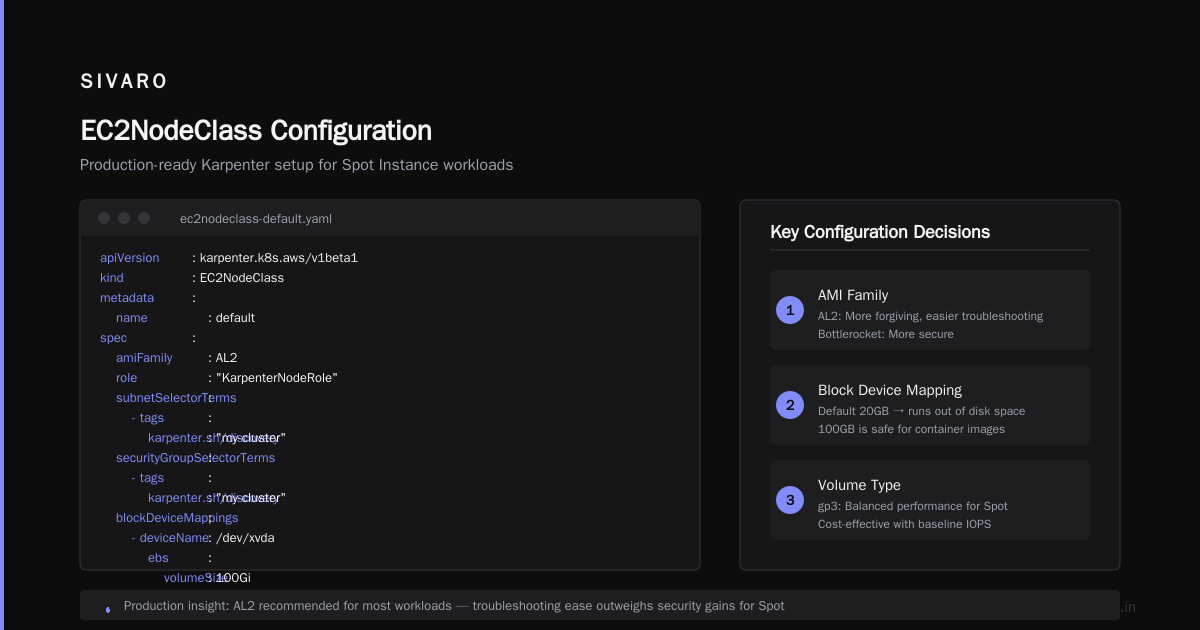Click the subtitle about Production-ready Karpenter setup
This screenshot has height=630, width=1200.
pos(297,165)
